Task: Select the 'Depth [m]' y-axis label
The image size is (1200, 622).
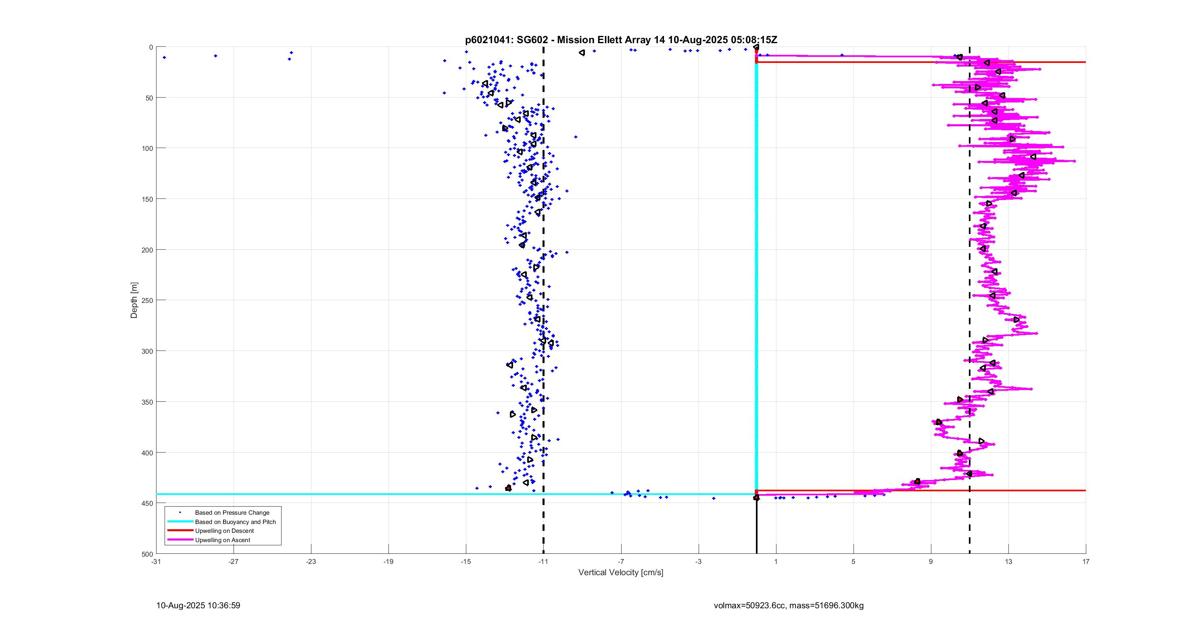Action: tap(134, 300)
